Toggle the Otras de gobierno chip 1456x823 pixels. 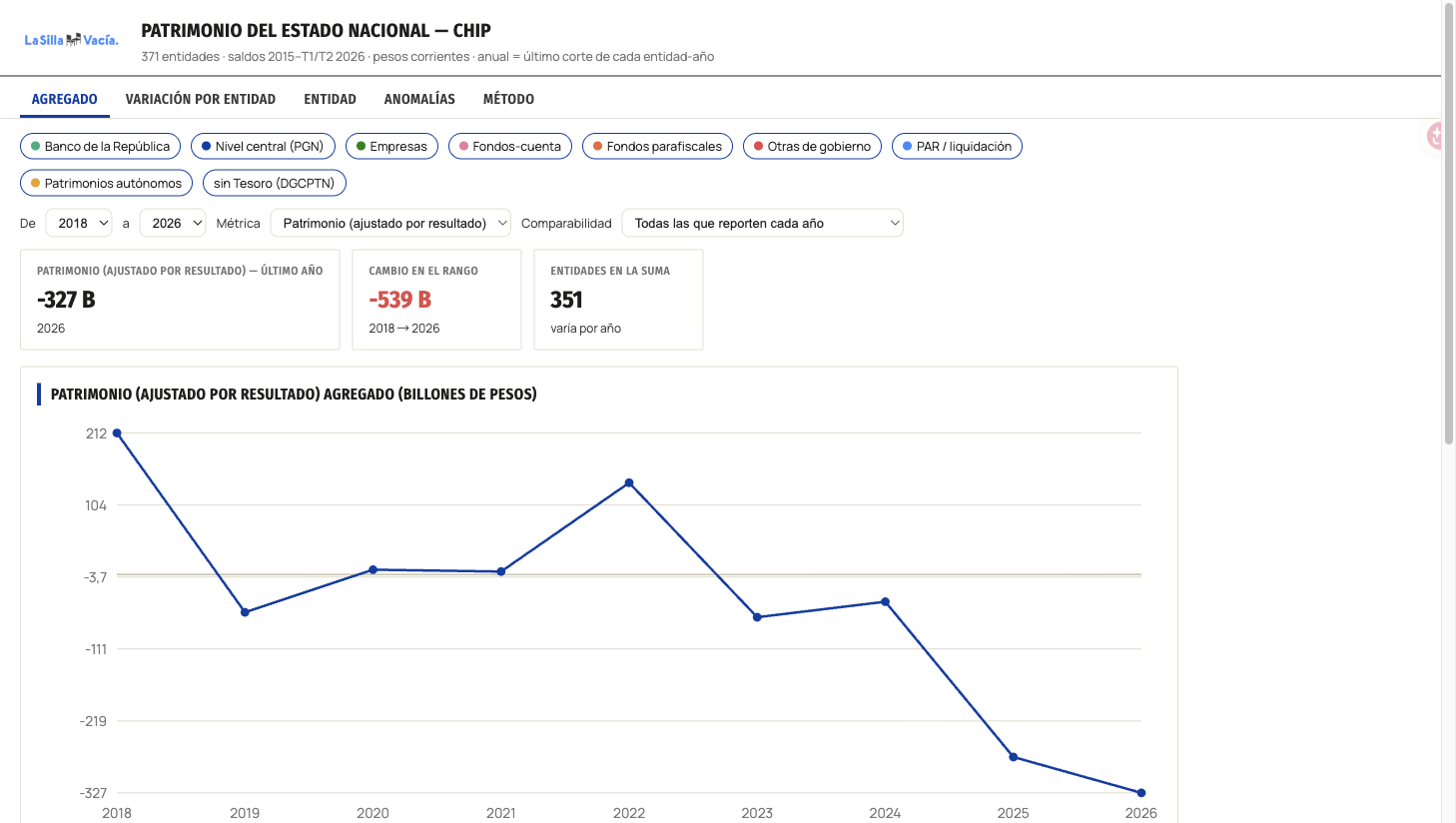pos(812,146)
